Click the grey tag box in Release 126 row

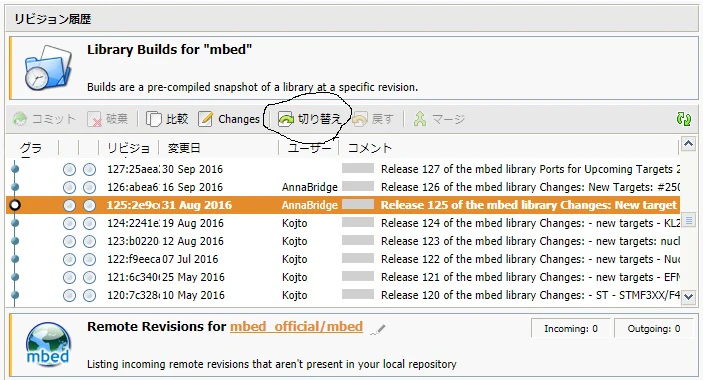point(358,186)
